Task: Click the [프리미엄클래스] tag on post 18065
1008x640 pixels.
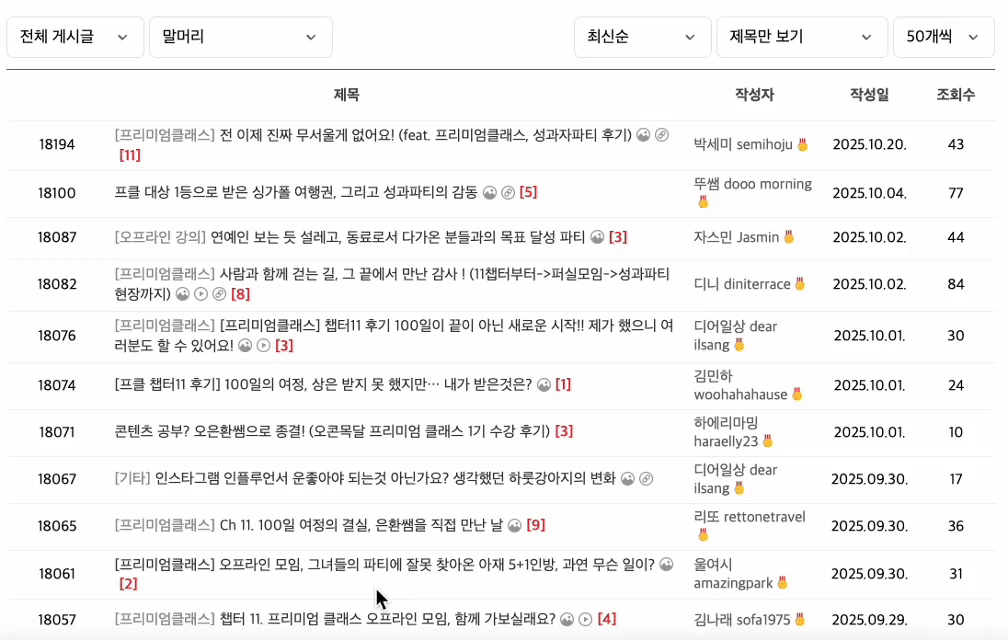Action: pos(164,525)
